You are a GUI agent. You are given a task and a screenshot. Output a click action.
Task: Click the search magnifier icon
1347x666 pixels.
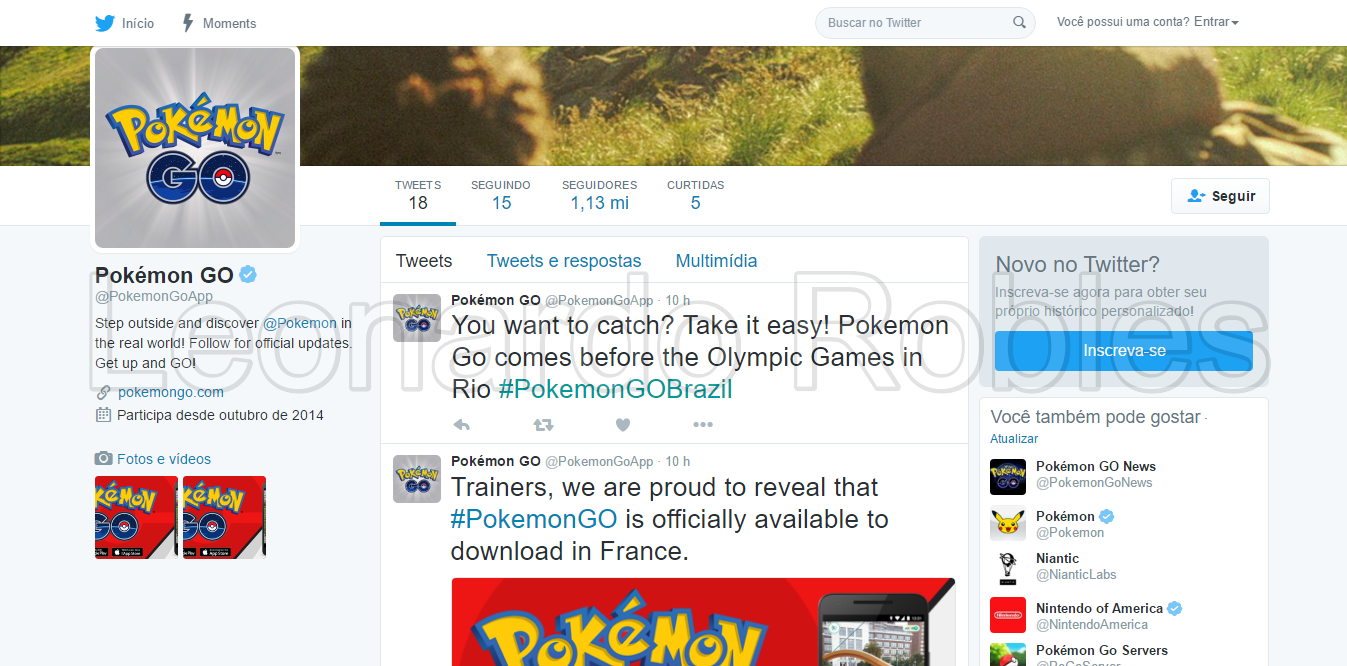coord(1019,23)
